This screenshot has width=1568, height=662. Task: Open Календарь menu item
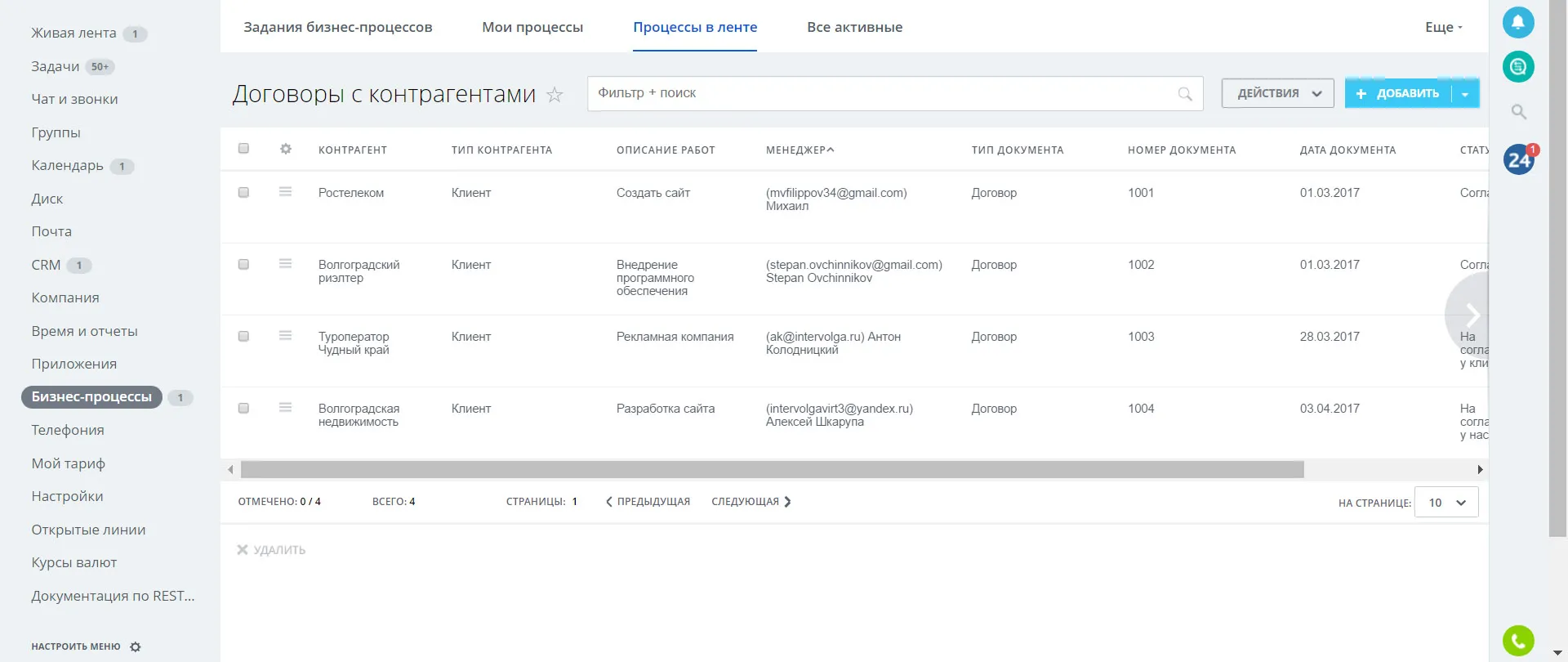[x=67, y=165]
